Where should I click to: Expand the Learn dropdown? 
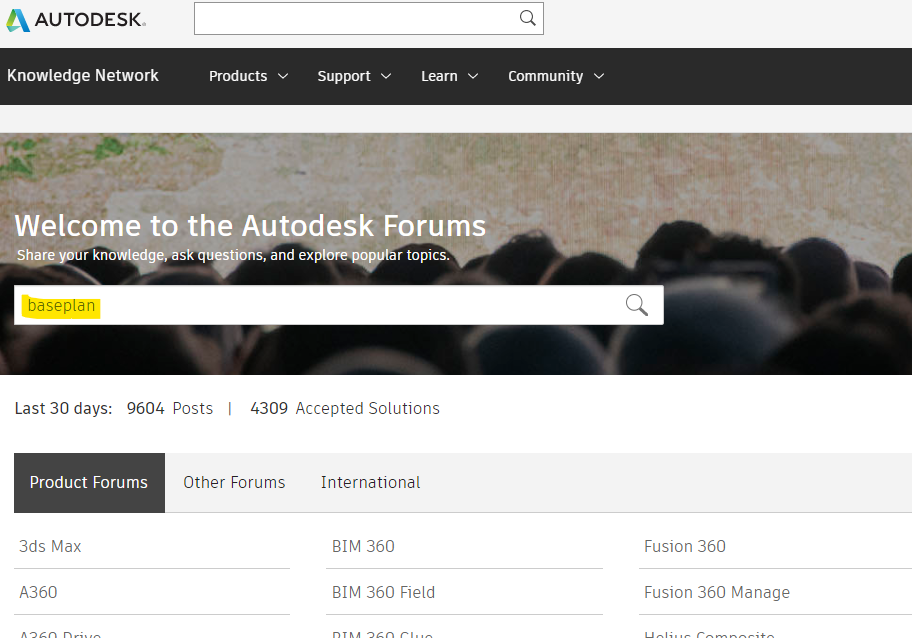(x=447, y=75)
